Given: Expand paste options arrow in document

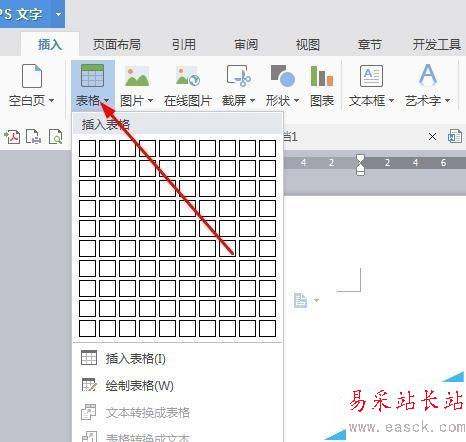Looking at the screenshot, I should coord(316,300).
